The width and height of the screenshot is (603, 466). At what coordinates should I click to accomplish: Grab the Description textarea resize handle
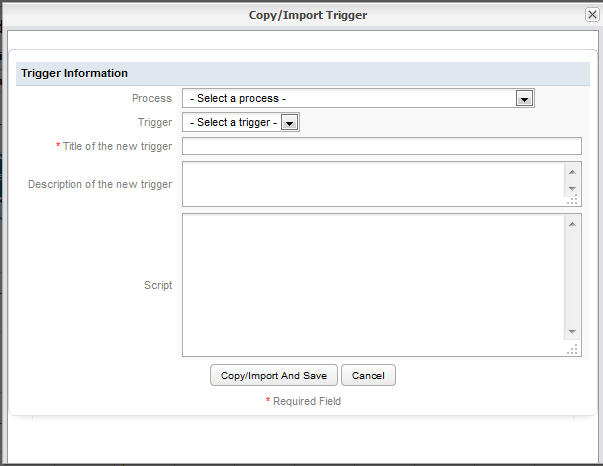tap(573, 200)
